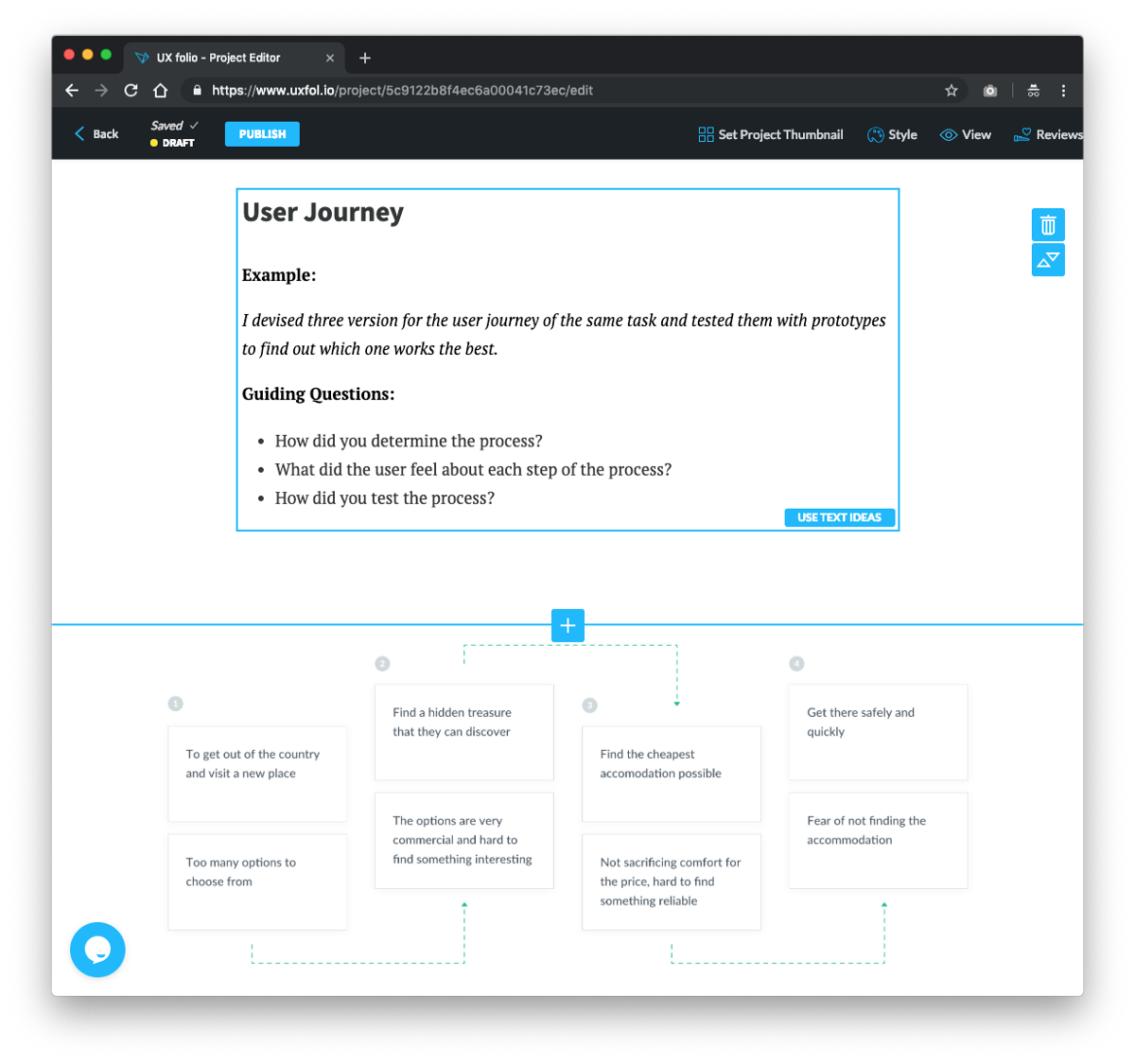Image resolution: width=1135 pixels, height=1064 pixels.
Task: Click the User Journey heading
Action: click(323, 213)
